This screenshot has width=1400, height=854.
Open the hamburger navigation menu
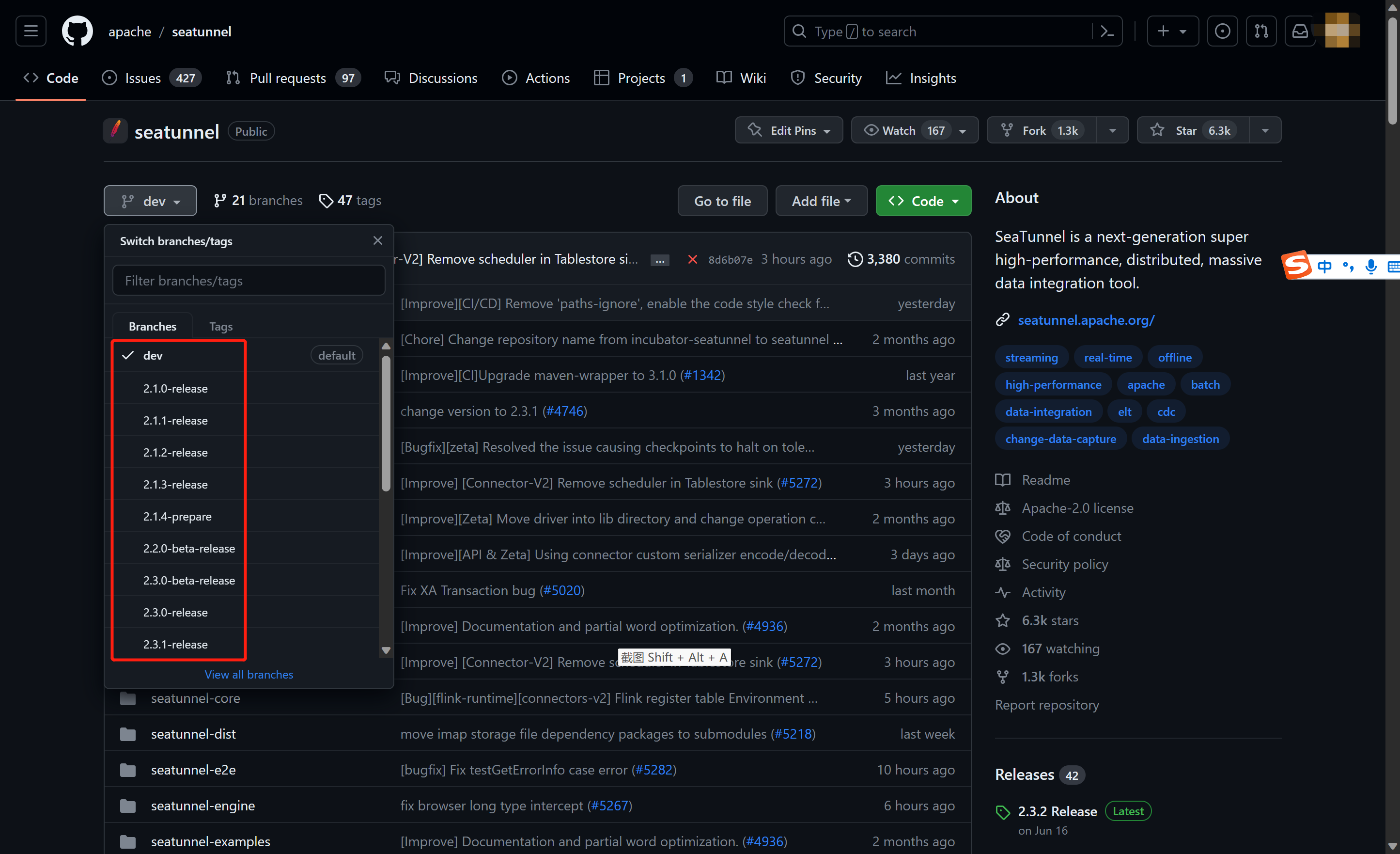point(31,32)
